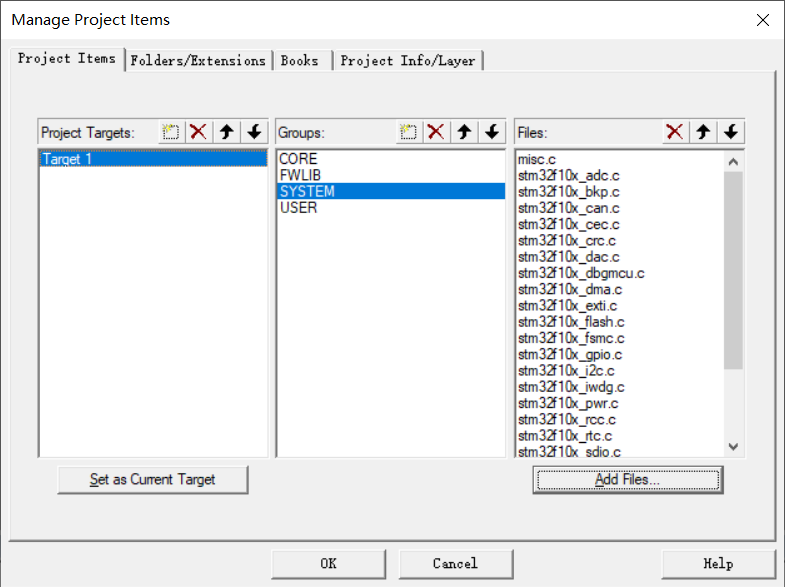Screen dimensions: 785x587
Task: Confirm with the OK button
Action: click(x=328, y=563)
